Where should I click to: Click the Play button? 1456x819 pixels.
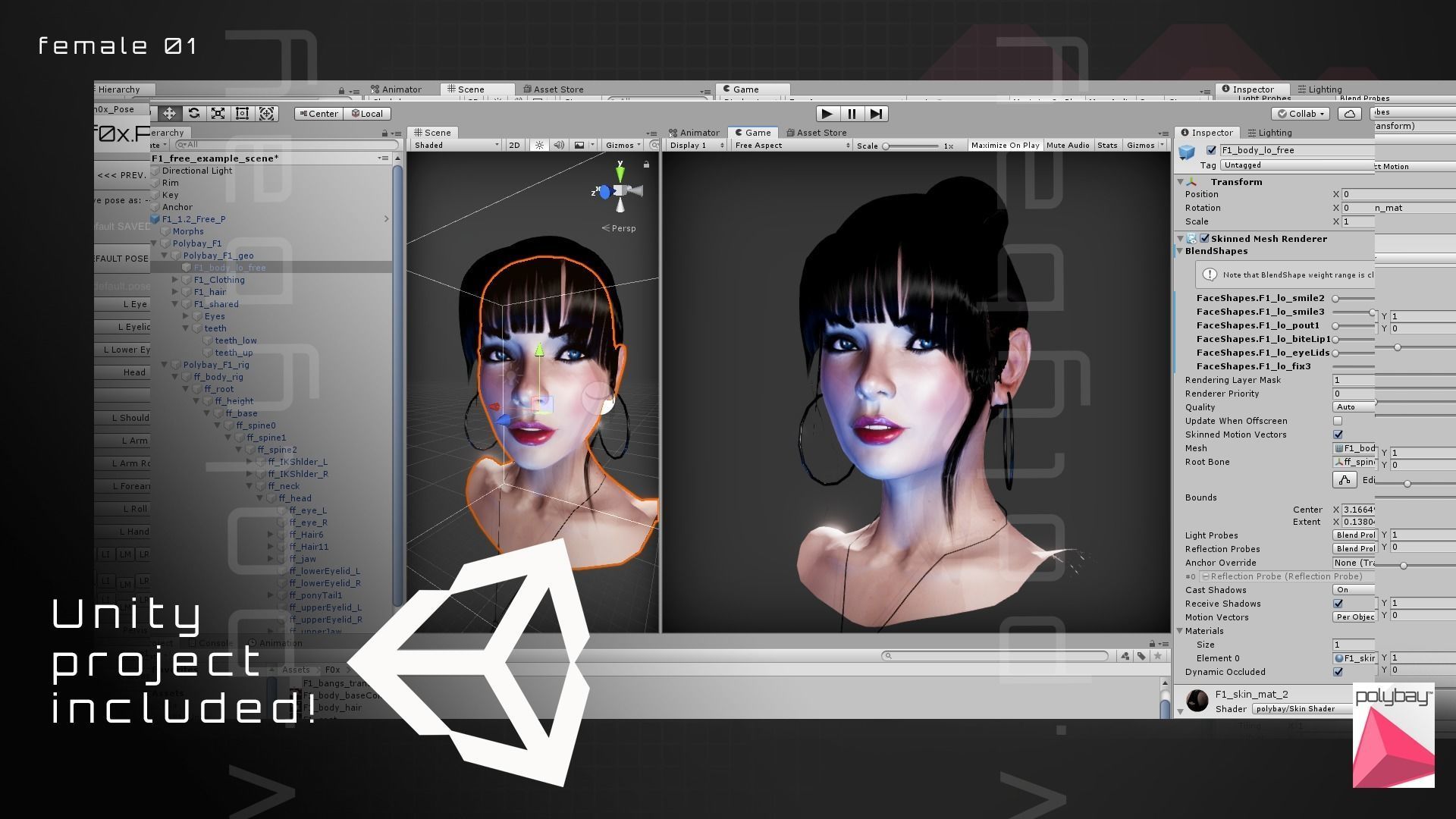coord(827,114)
